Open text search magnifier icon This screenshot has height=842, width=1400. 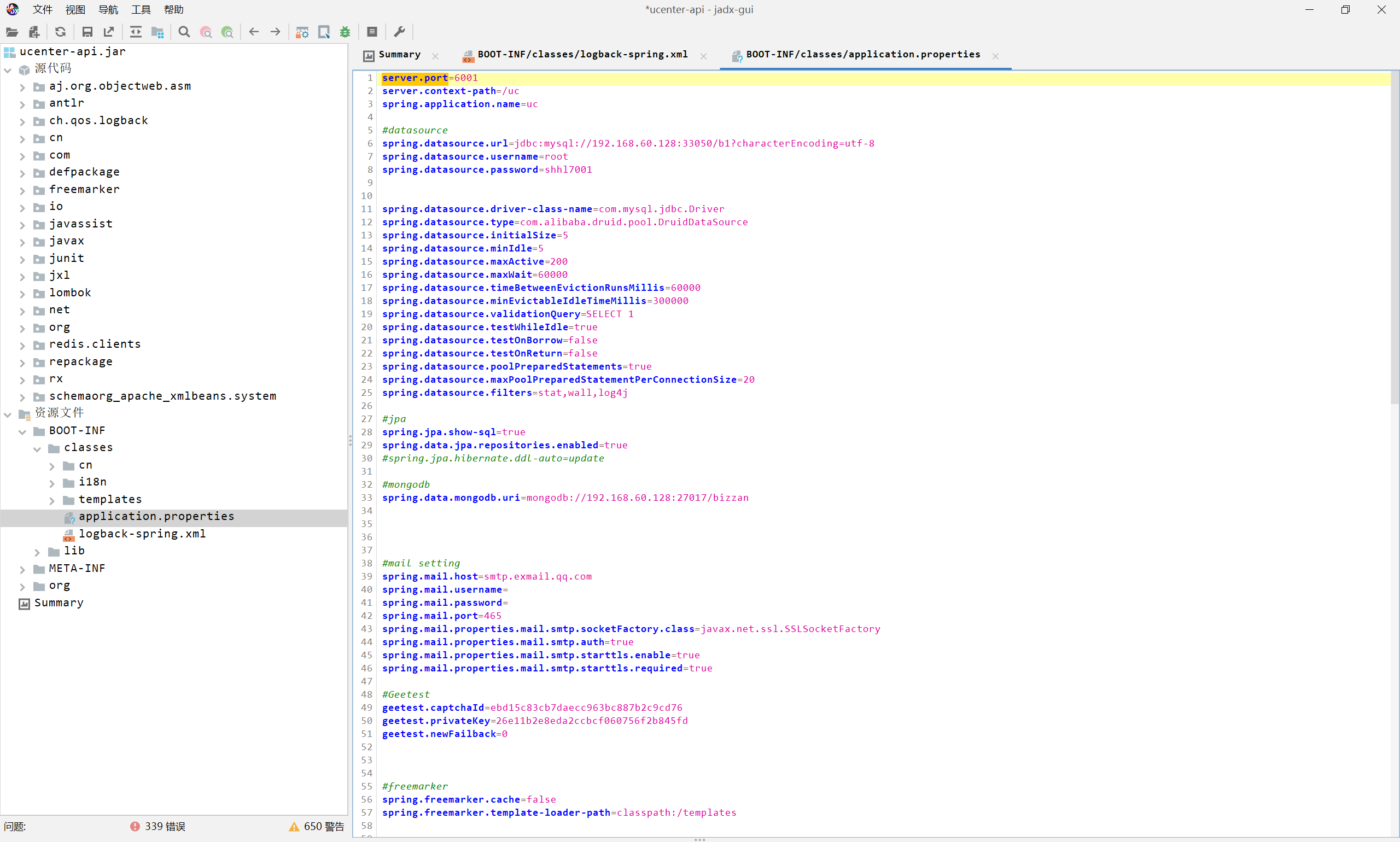(x=184, y=32)
